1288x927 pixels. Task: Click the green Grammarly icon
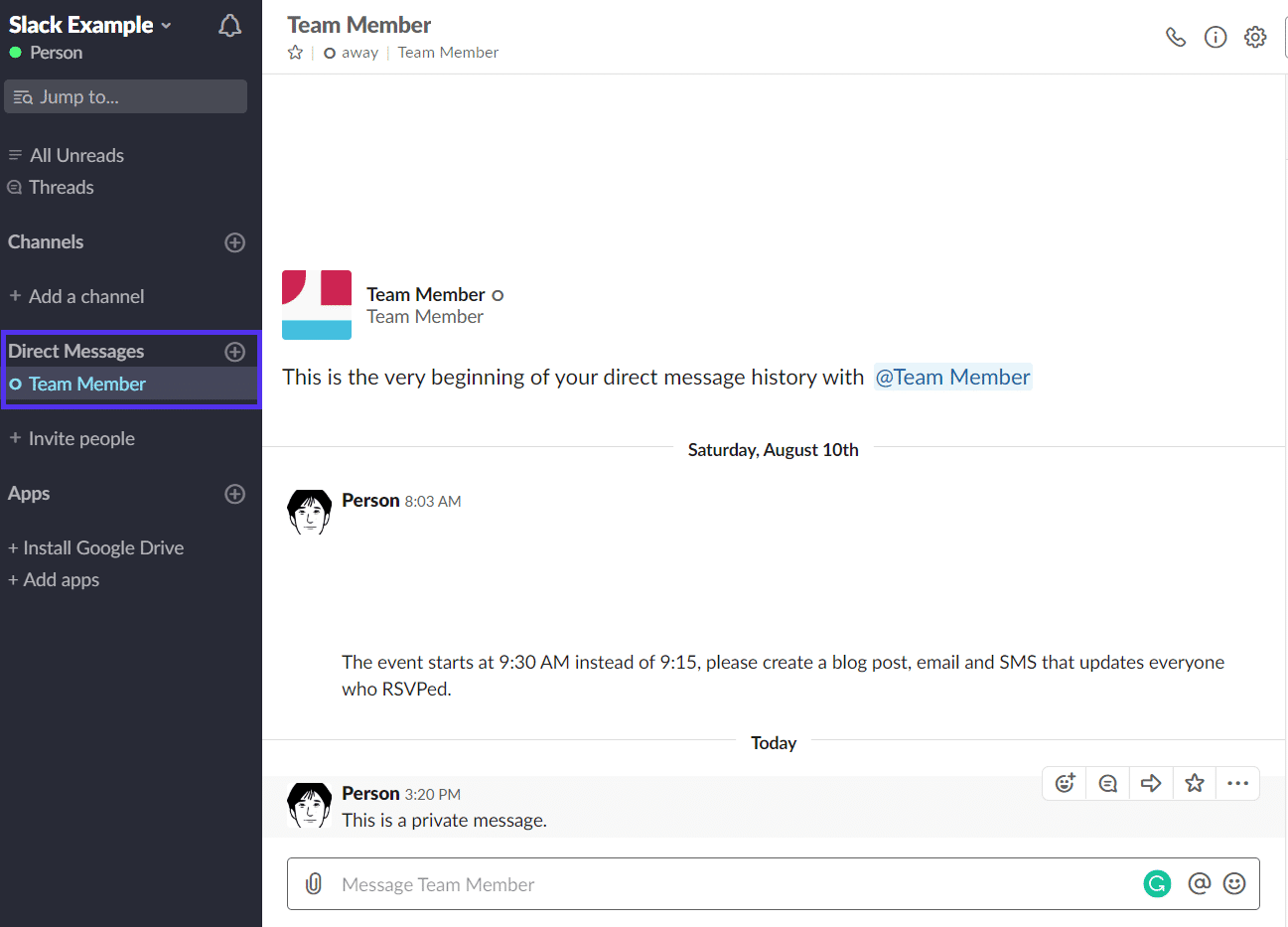(1156, 883)
